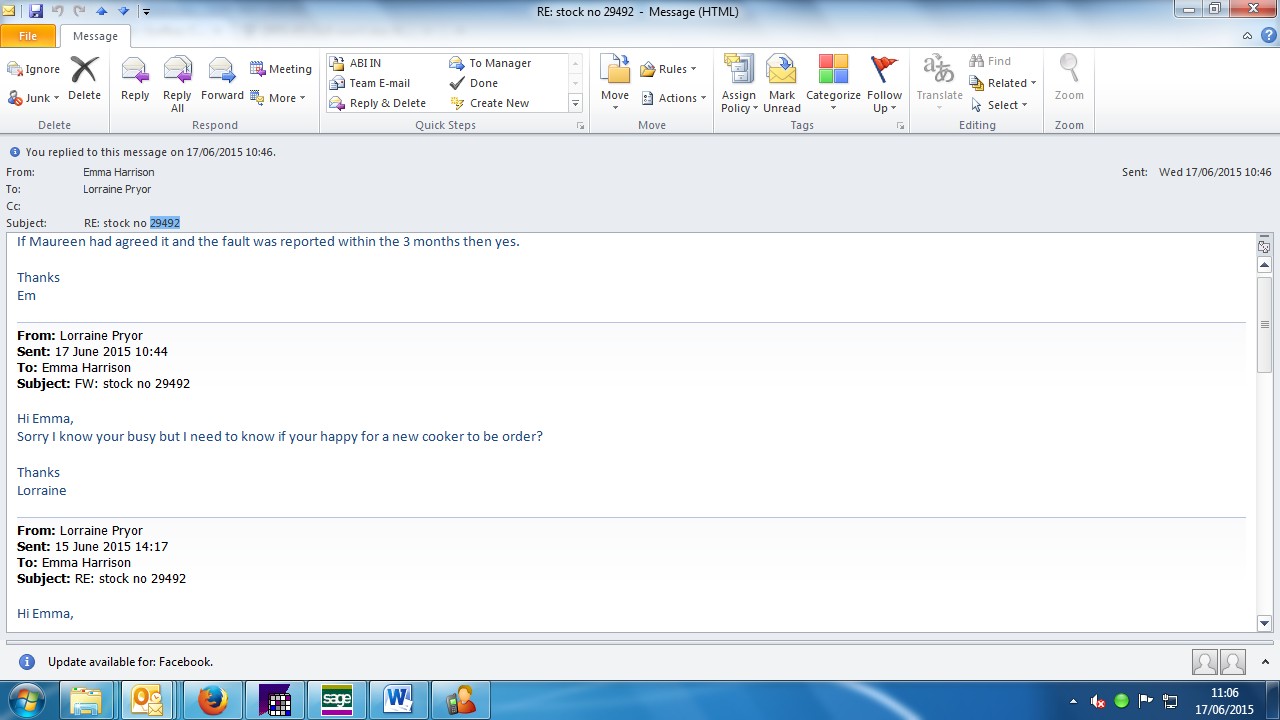
Task: Click the scroll down arrow of the message body
Action: pos(1264,623)
